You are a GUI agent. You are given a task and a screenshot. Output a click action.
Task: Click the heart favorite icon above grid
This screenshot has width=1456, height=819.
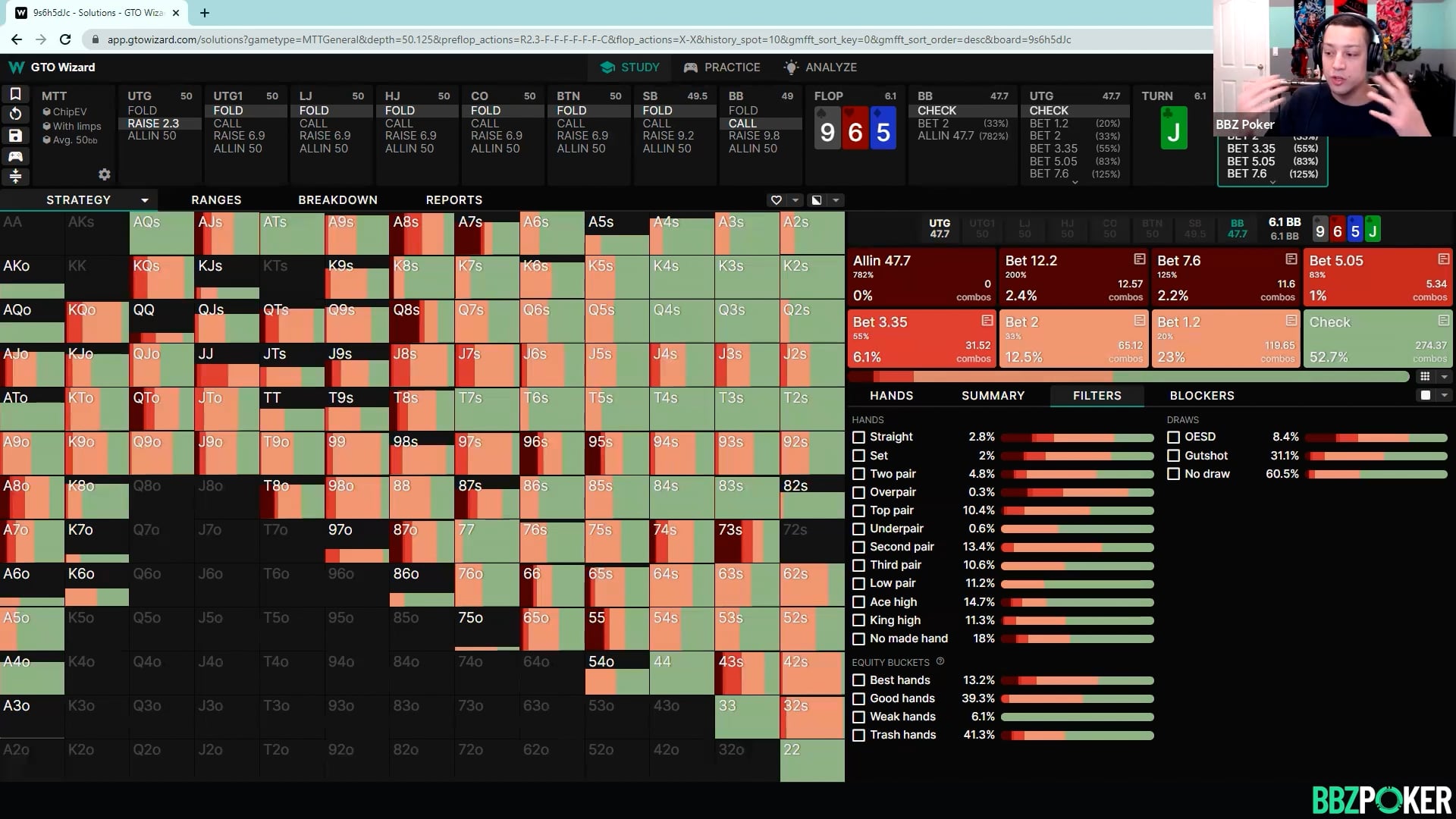tap(776, 200)
